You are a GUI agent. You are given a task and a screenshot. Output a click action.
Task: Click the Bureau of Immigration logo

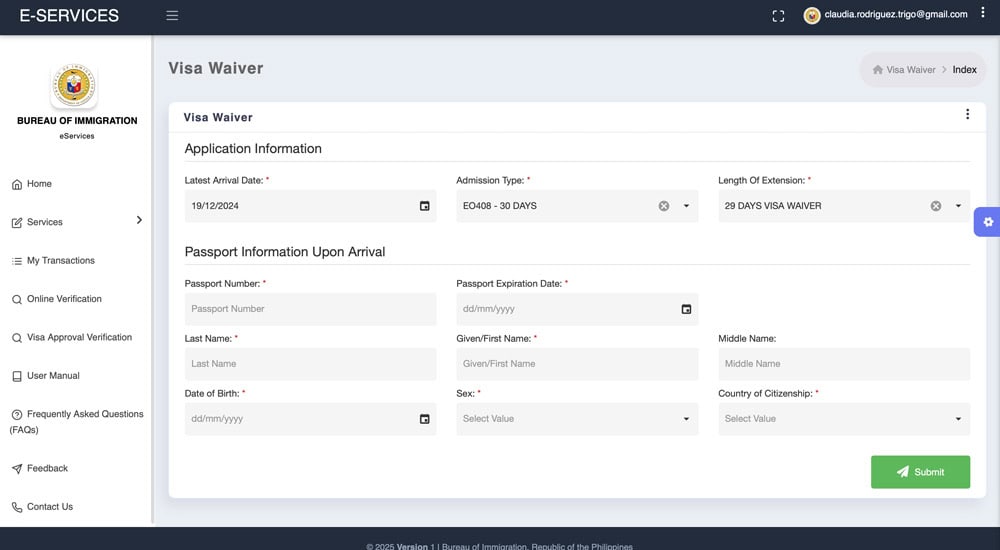[x=74, y=87]
